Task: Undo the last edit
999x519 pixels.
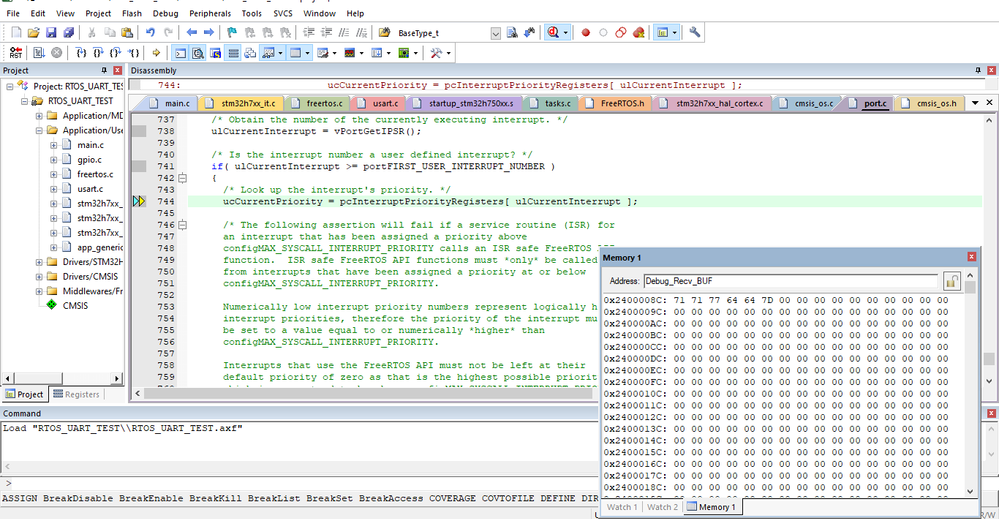Action: [150, 32]
